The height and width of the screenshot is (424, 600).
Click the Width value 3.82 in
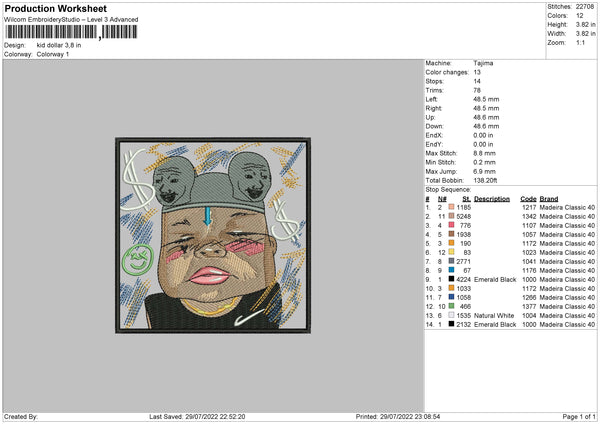pos(585,34)
